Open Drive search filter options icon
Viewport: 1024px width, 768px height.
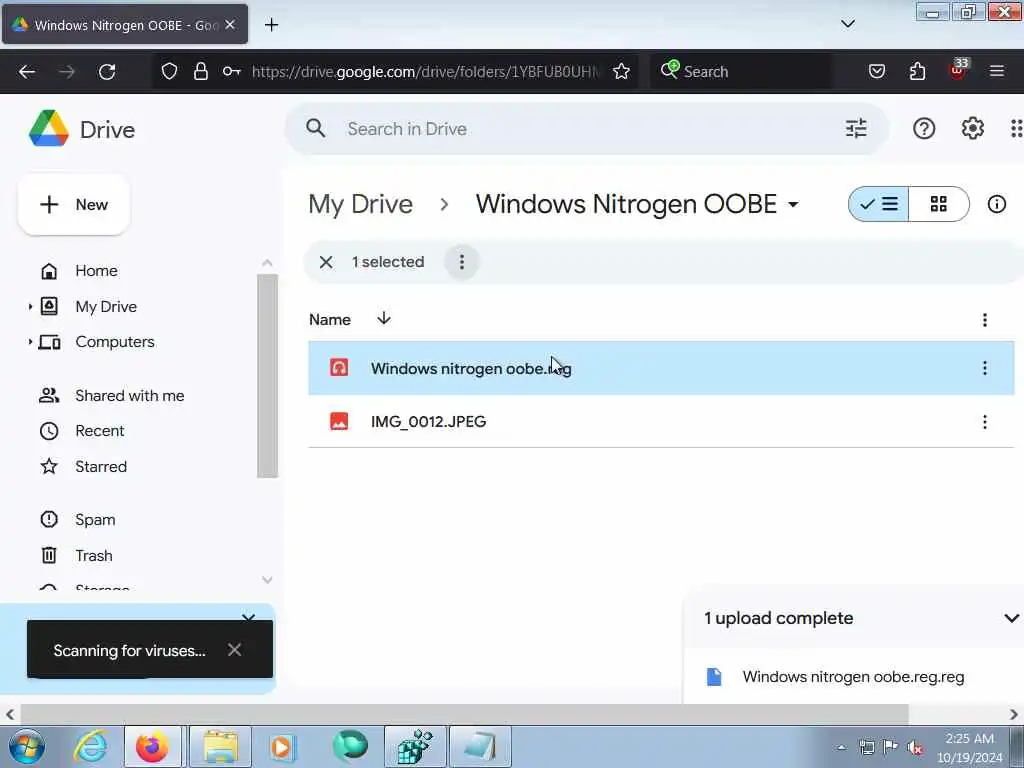(856, 129)
